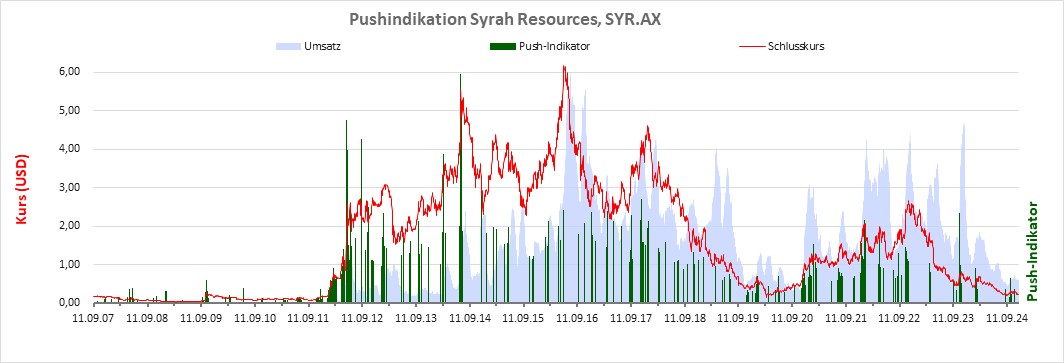Click the right Push-Indikator axis title
The height and width of the screenshot is (363, 1064).
[1033, 251]
